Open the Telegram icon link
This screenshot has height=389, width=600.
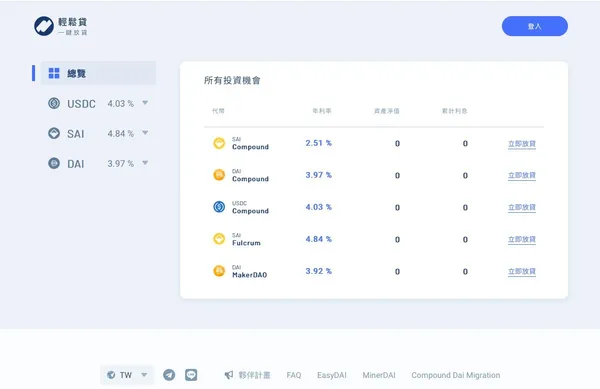coord(169,375)
